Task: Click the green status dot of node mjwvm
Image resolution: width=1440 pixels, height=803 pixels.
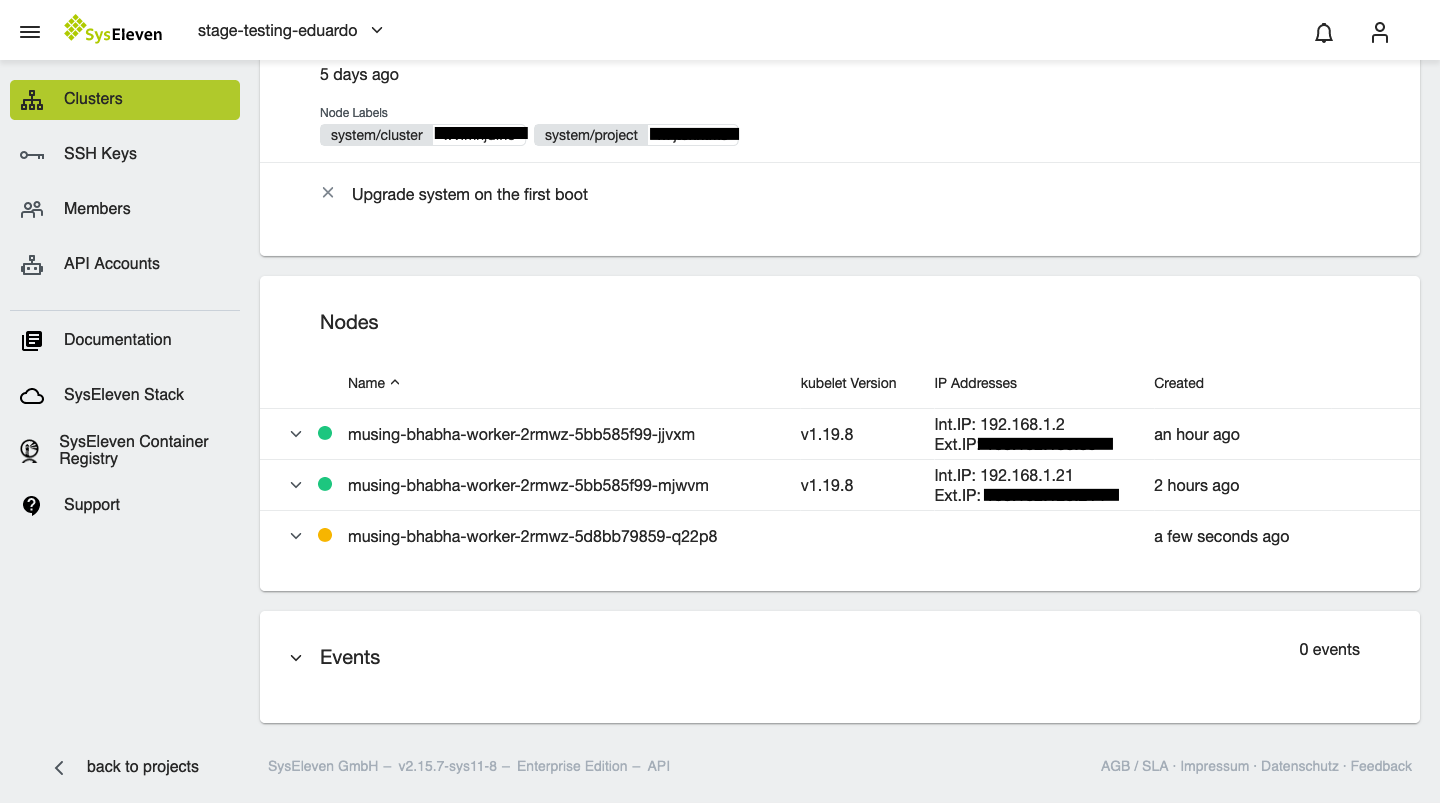Action: click(325, 485)
